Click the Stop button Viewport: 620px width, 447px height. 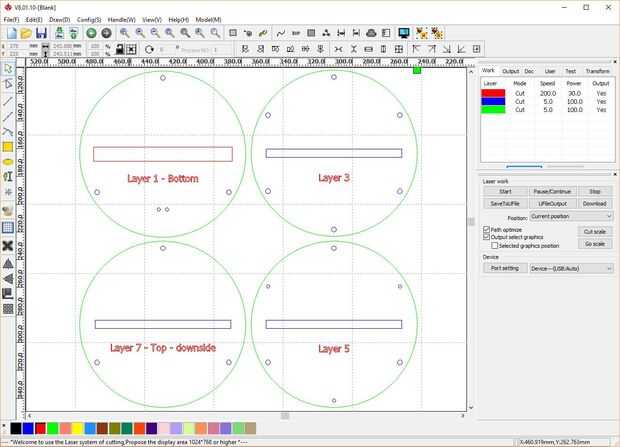[595, 191]
